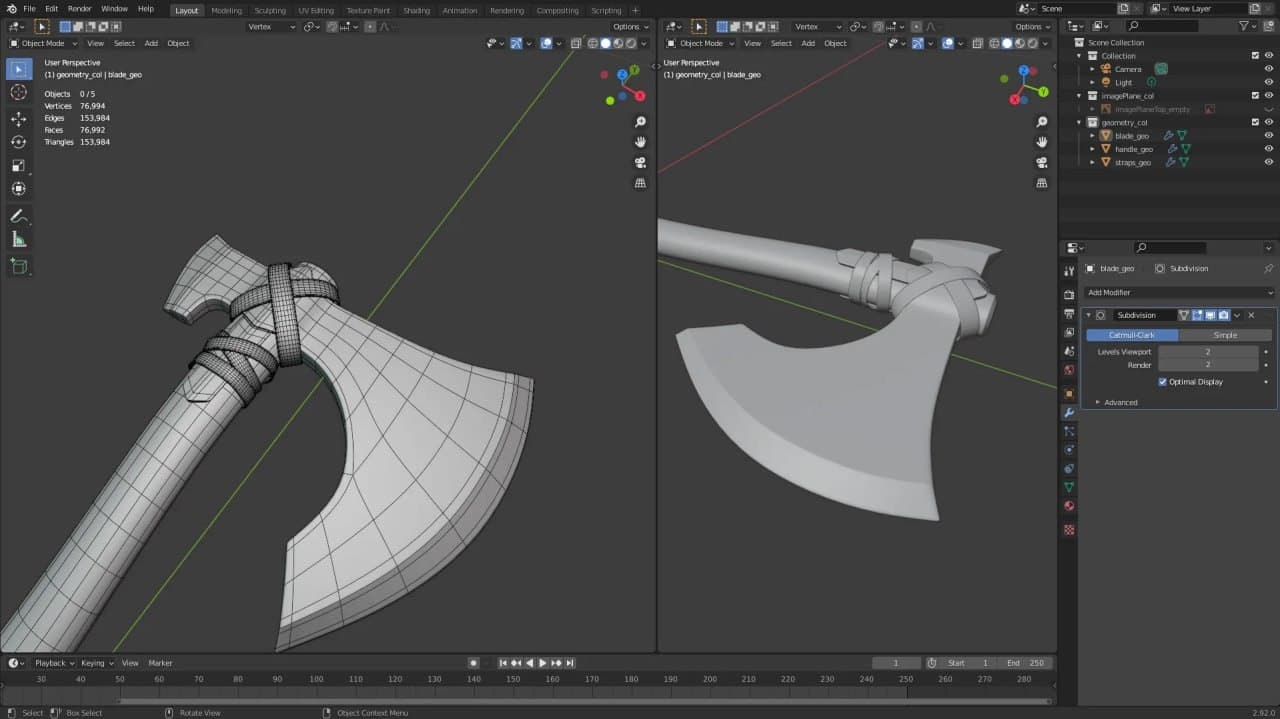
Task: Collapse the Subdivision modifier panel arrow
Action: click(1089, 315)
